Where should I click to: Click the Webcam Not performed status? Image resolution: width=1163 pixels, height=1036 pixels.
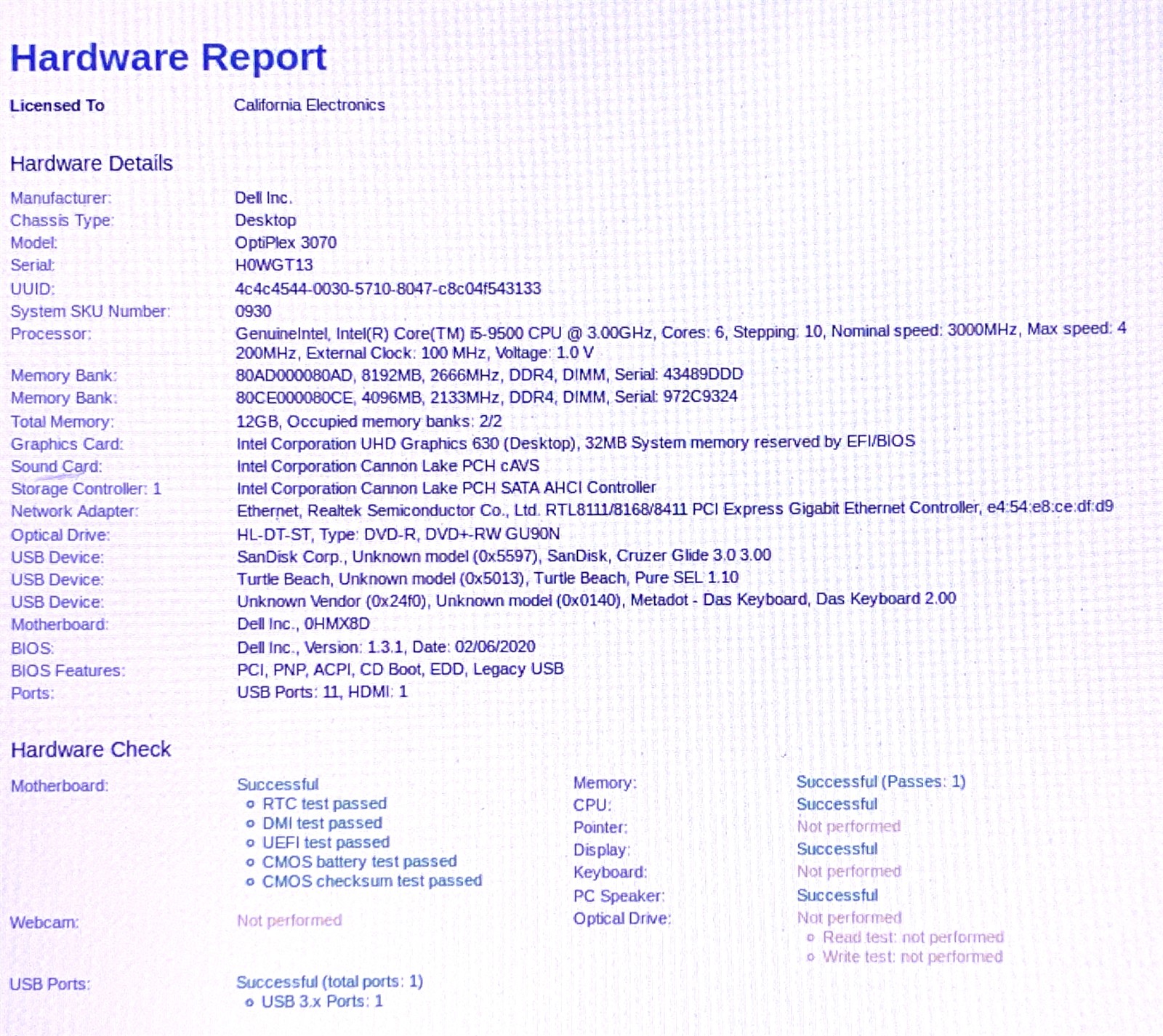[289, 920]
